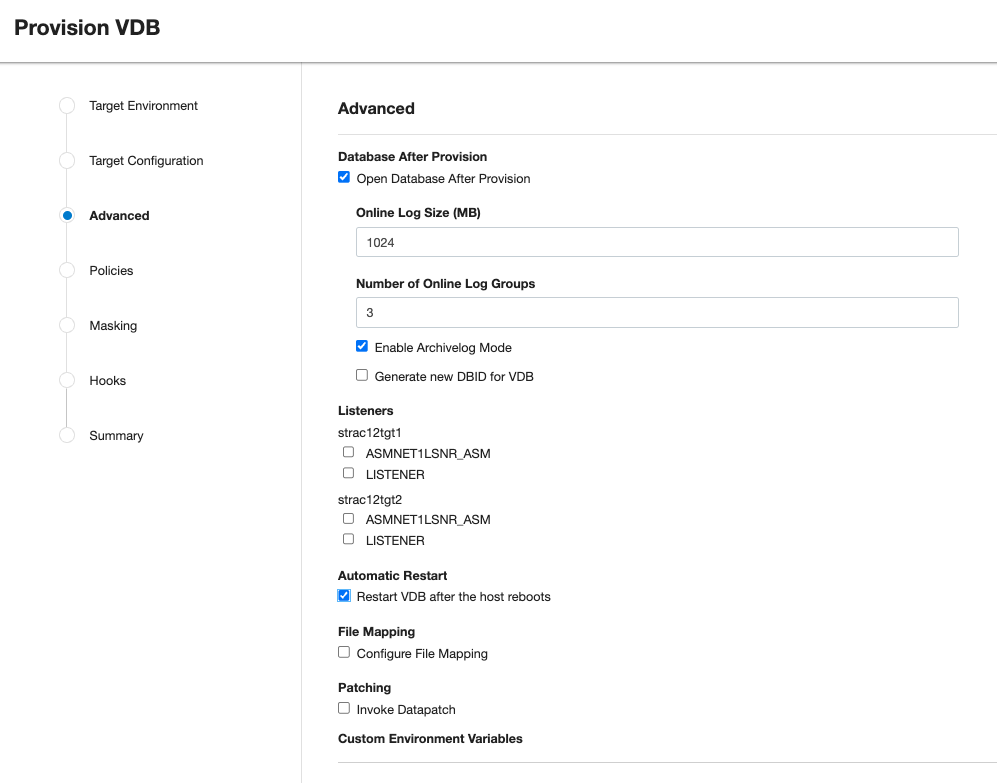Click the Summary step circle
This screenshot has height=783, width=997.
coord(67,435)
